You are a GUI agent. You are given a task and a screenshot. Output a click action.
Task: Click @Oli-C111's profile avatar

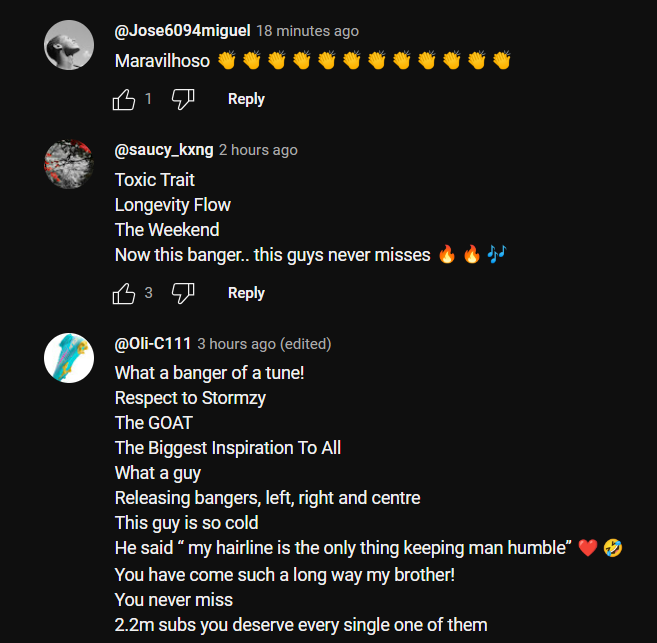pyautogui.click(x=69, y=358)
